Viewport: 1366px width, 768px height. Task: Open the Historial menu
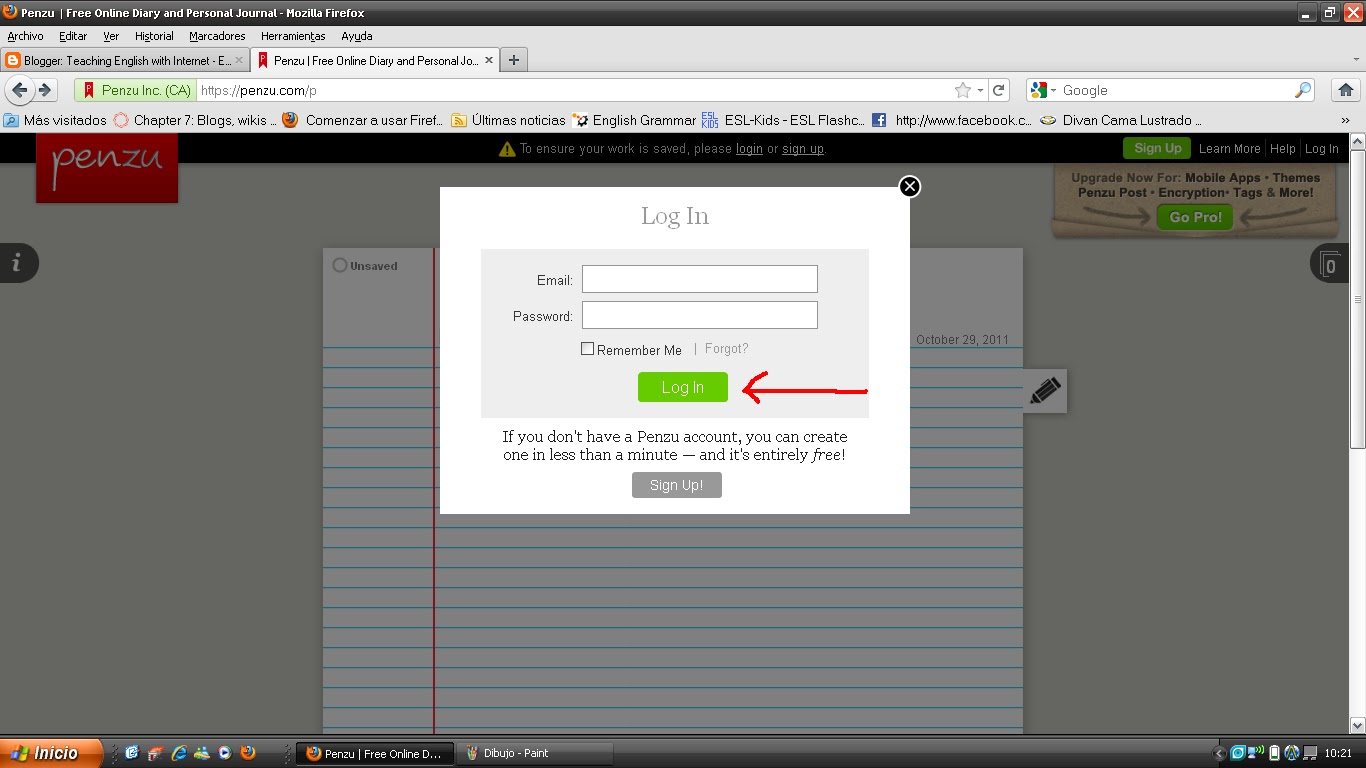tap(154, 36)
